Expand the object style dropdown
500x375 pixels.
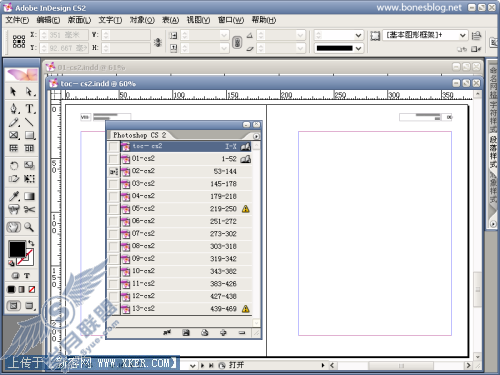[x=462, y=35]
